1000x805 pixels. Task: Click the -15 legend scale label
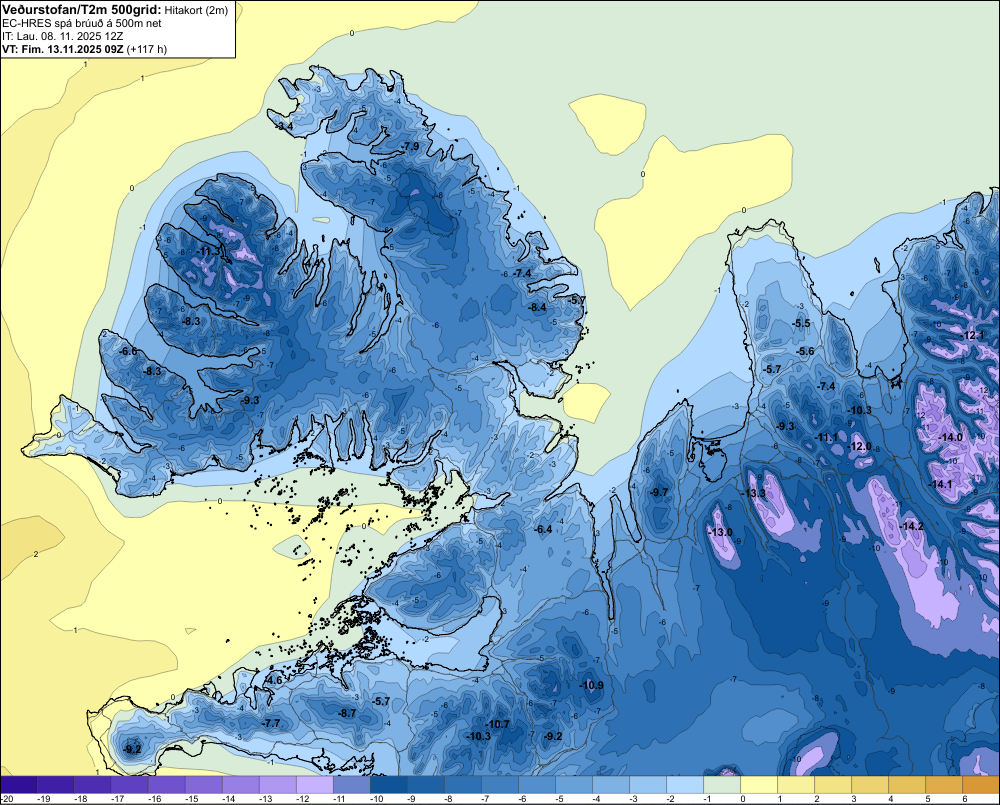tap(192, 799)
